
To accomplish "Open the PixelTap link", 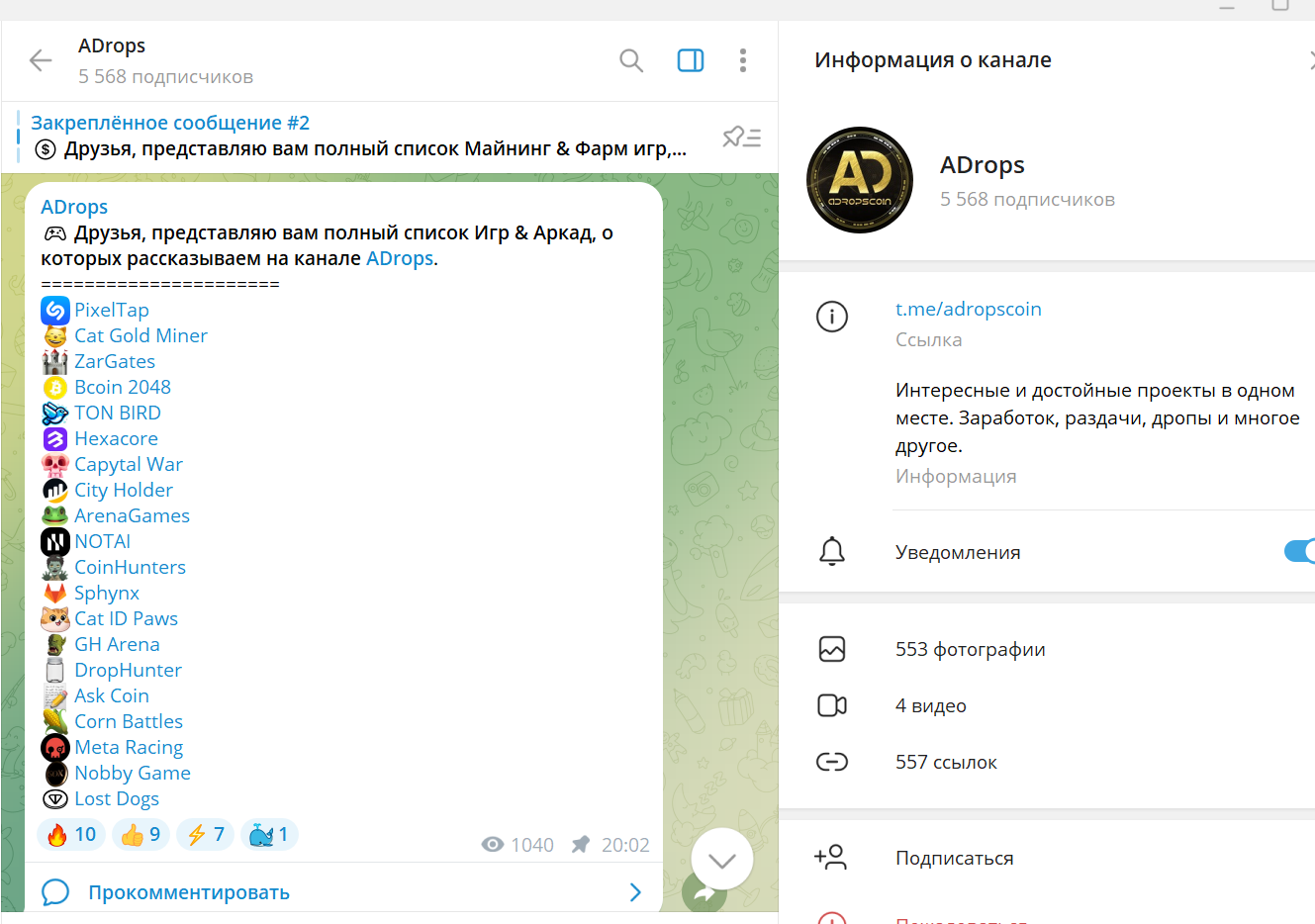I will coord(112,310).
